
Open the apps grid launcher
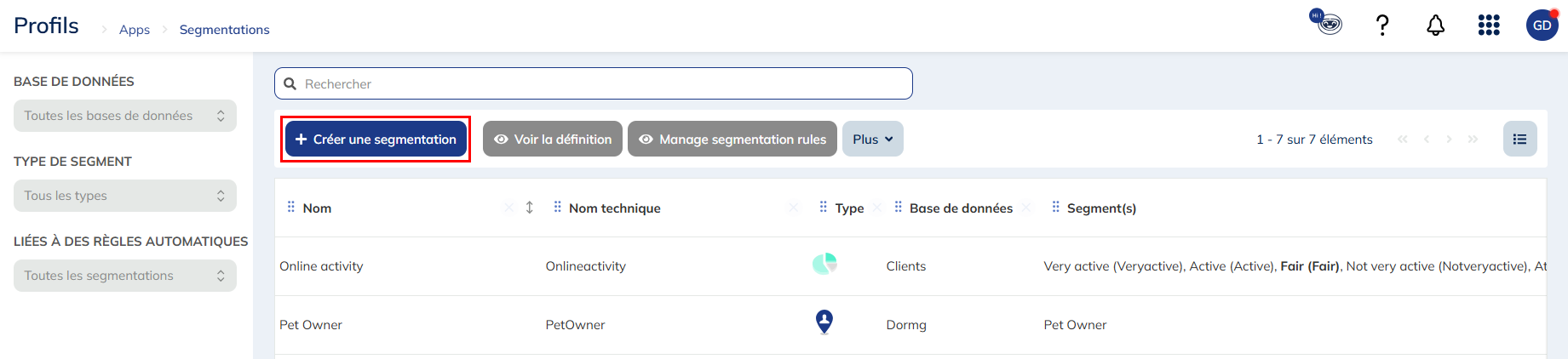[1488, 26]
